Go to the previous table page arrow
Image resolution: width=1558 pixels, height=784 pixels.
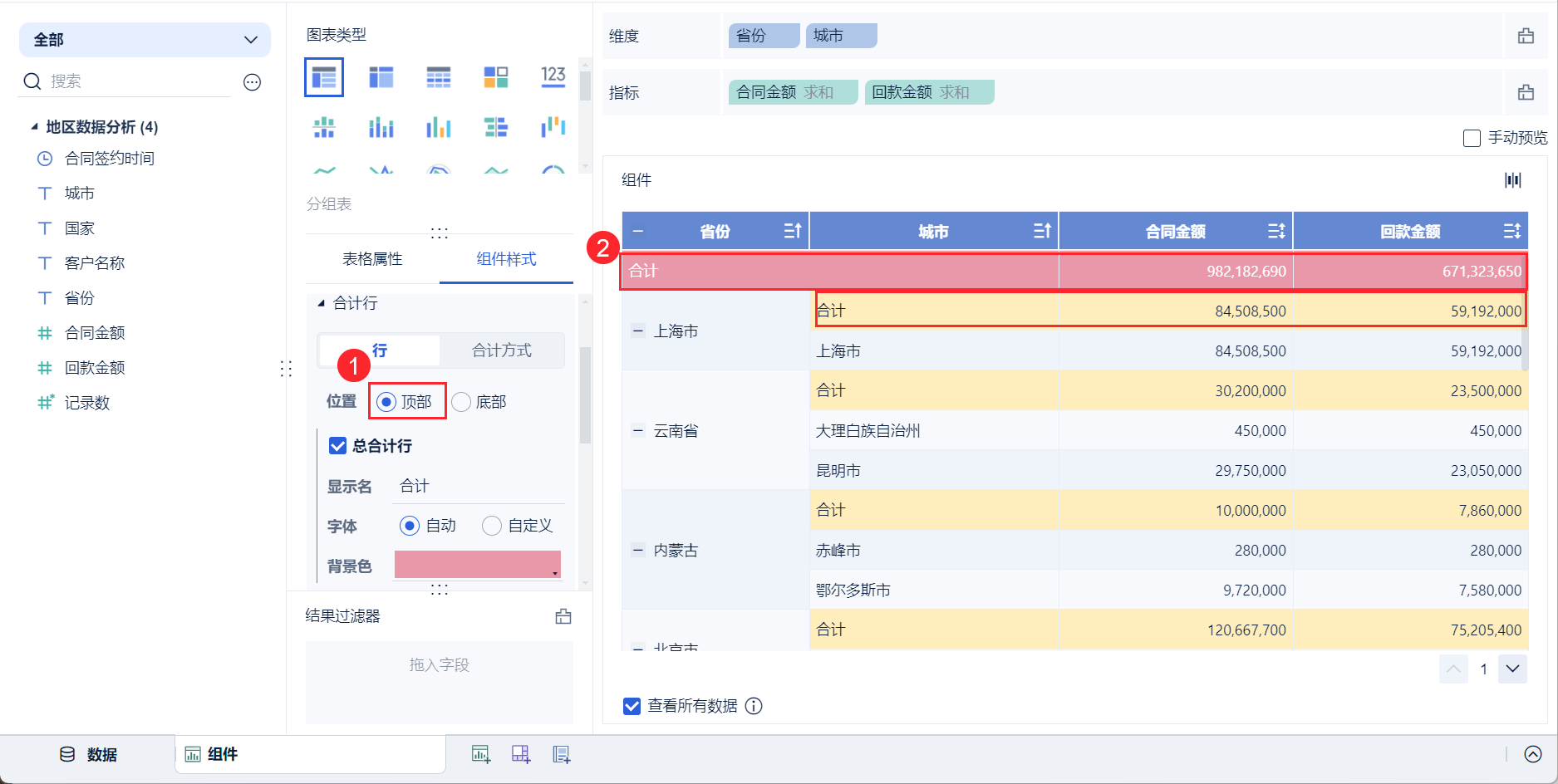point(1453,669)
